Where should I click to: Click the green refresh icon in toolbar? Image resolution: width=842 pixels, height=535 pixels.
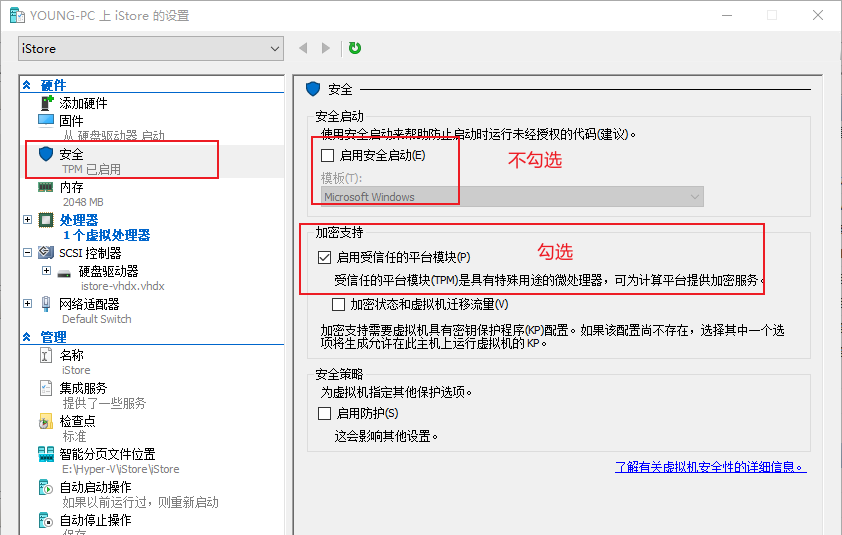[x=355, y=48]
